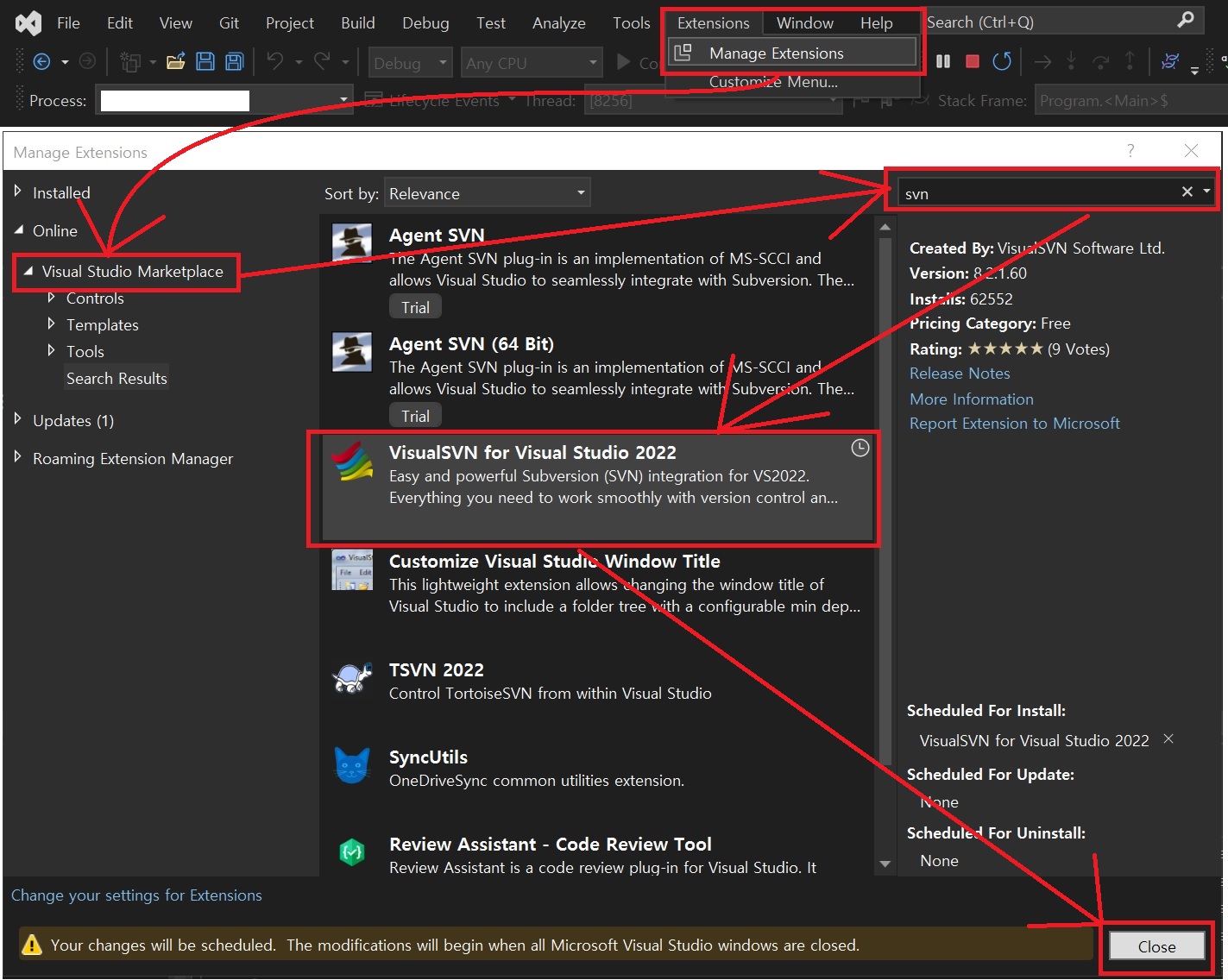This screenshot has width=1228, height=980.
Task: Expand the Tools category in the tree
Action: 51,351
